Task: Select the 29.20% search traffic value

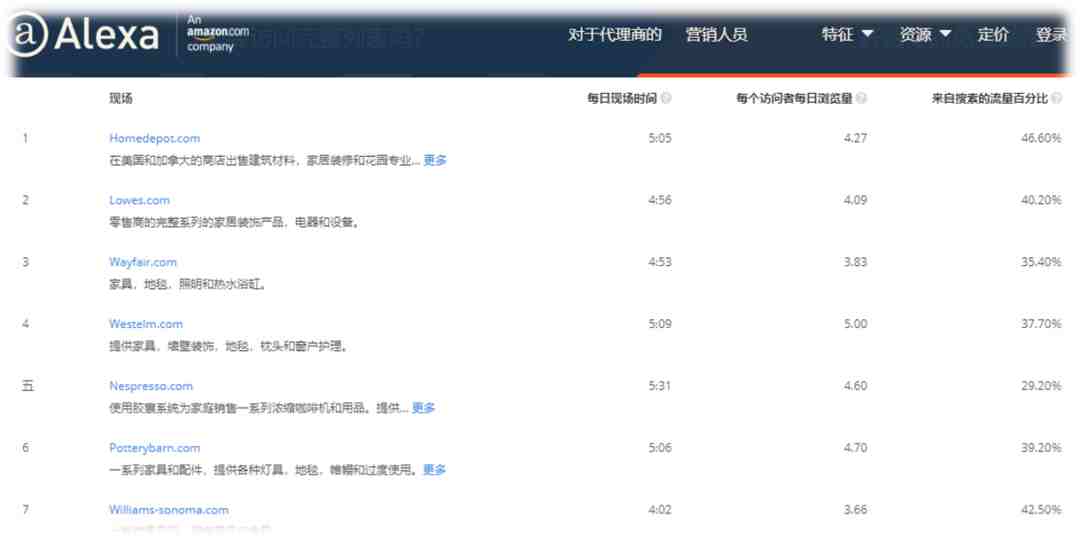Action: click(x=1041, y=385)
